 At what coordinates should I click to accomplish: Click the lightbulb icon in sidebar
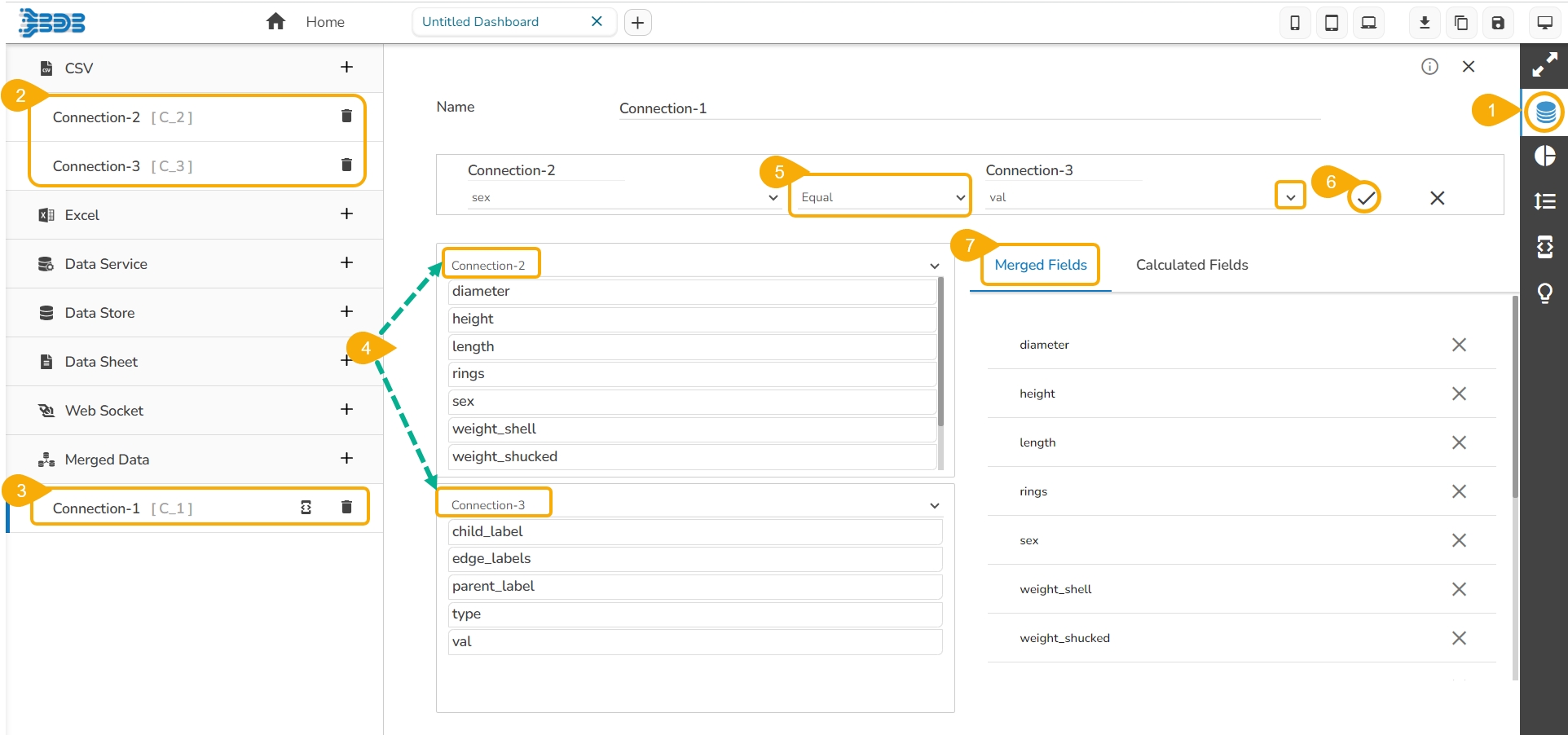click(x=1545, y=293)
